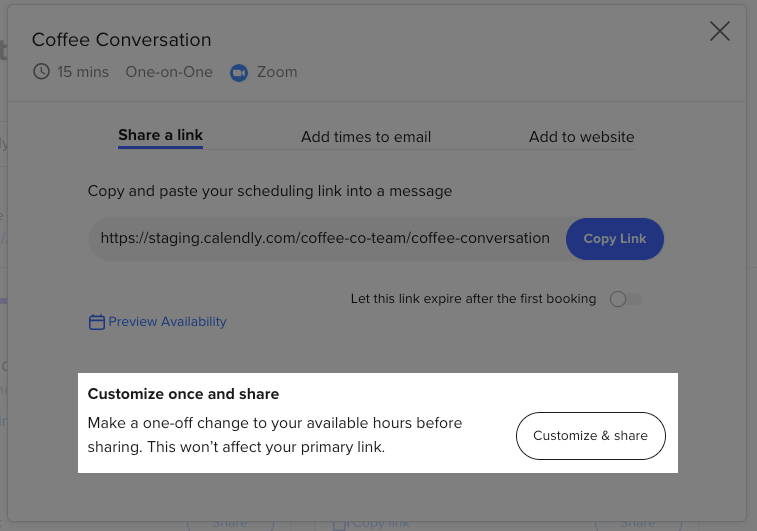Open the Preview Availability link
The image size is (757, 531).
[x=167, y=321]
